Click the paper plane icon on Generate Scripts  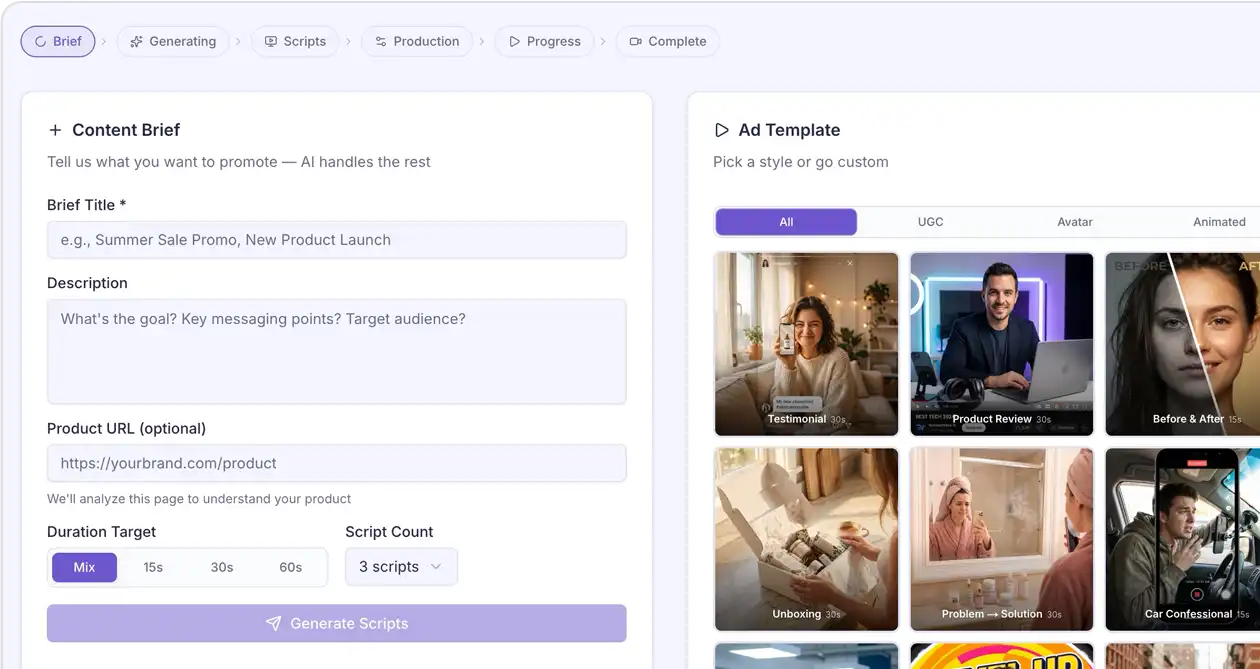pyautogui.click(x=273, y=623)
